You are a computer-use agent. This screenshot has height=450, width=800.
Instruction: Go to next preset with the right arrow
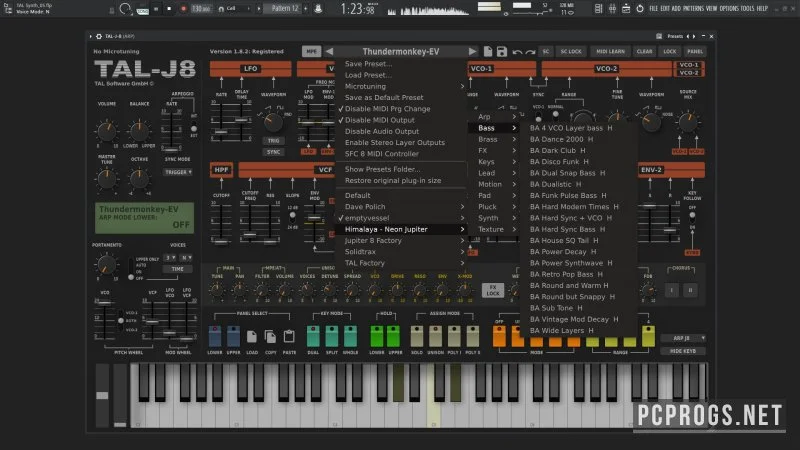click(472, 52)
